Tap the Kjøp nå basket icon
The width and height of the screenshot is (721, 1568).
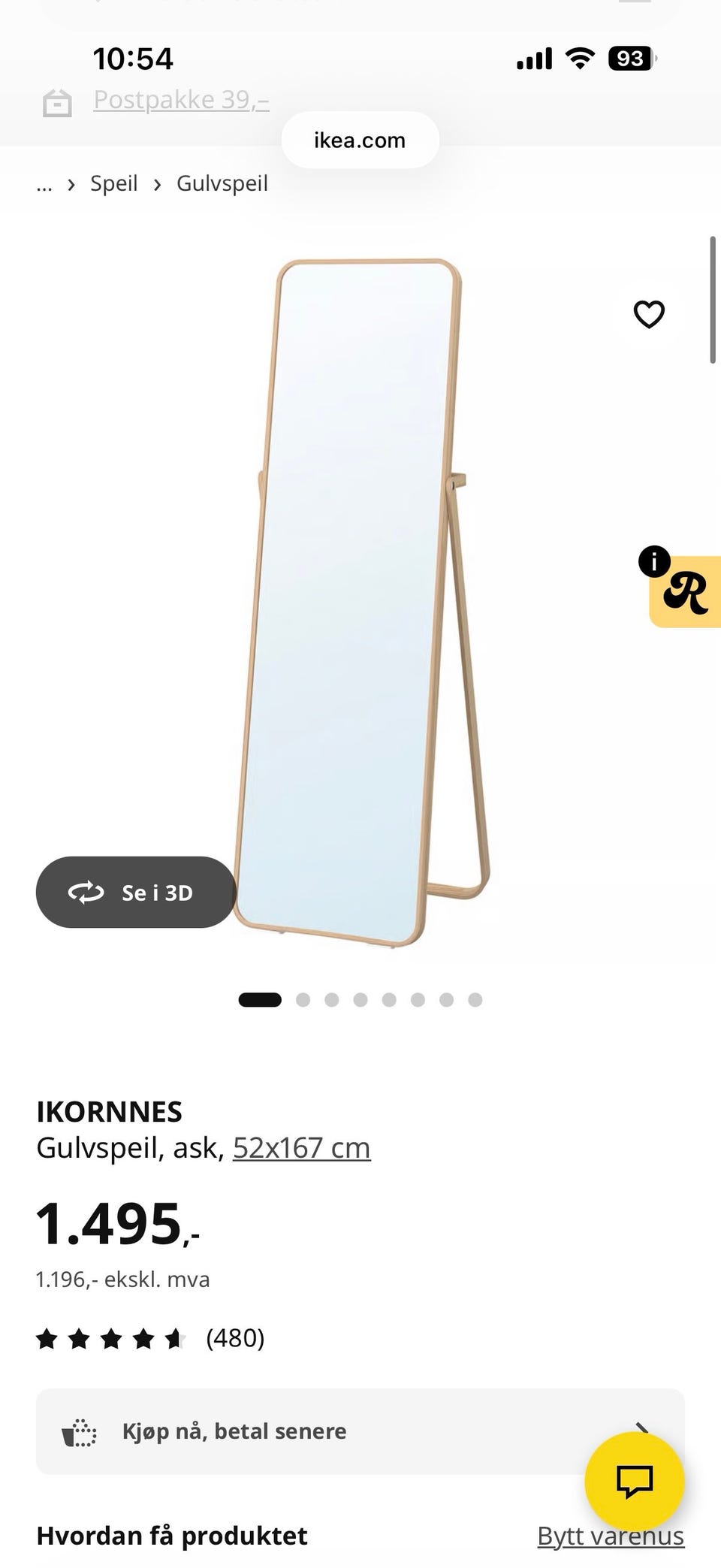coord(79,1432)
